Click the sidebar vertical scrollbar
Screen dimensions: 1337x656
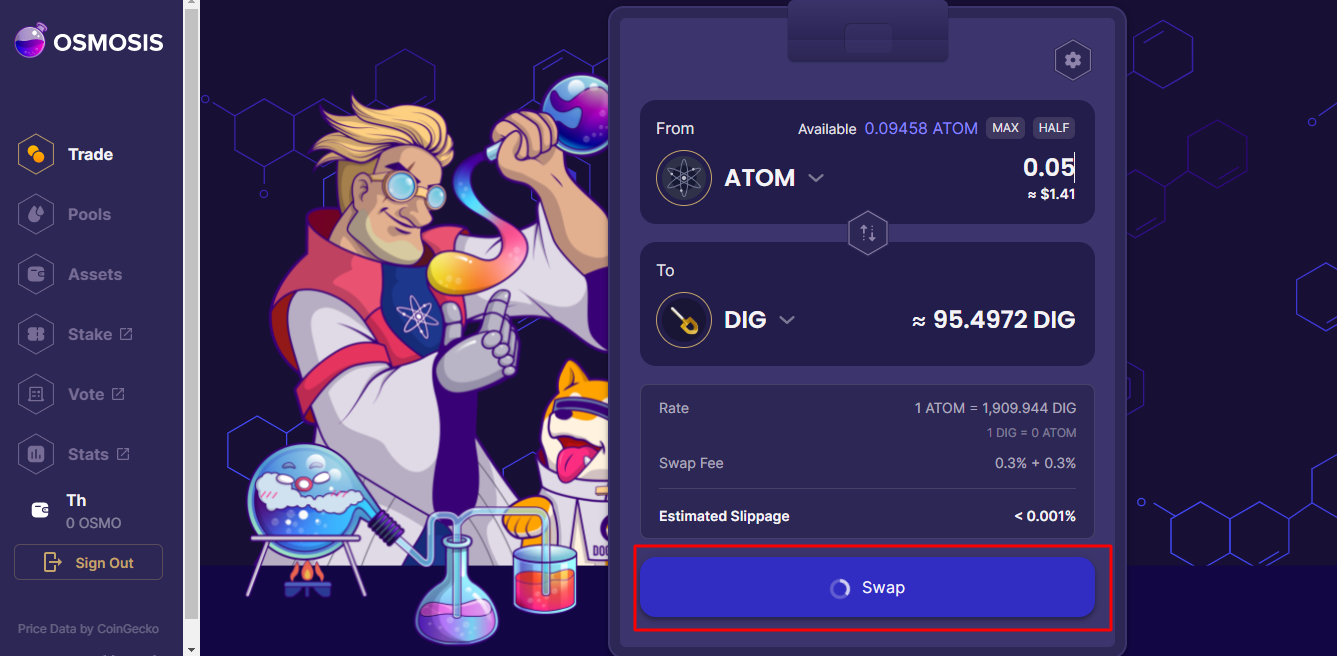click(x=191, y=310)
